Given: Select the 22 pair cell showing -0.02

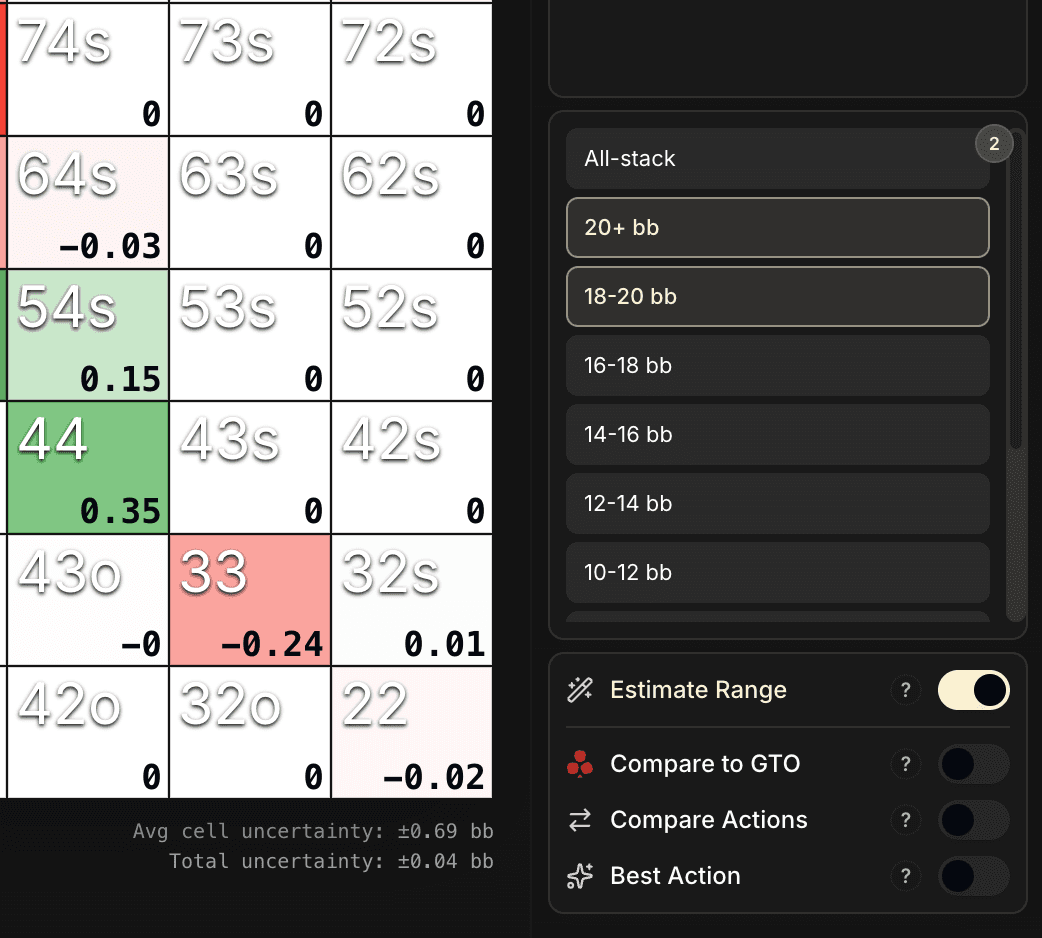Looking at the screenshot, I should point(412,732).
